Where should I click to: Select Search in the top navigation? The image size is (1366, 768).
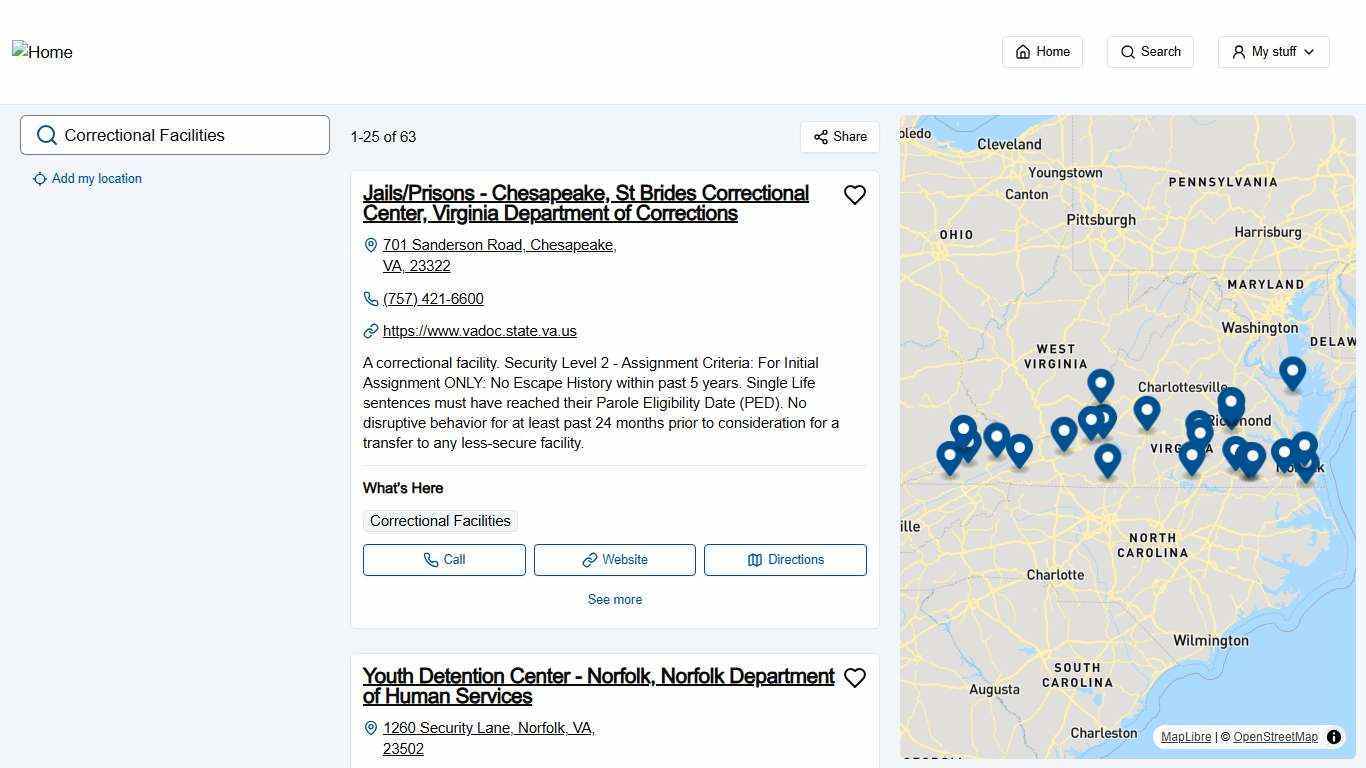[1150, 51]
